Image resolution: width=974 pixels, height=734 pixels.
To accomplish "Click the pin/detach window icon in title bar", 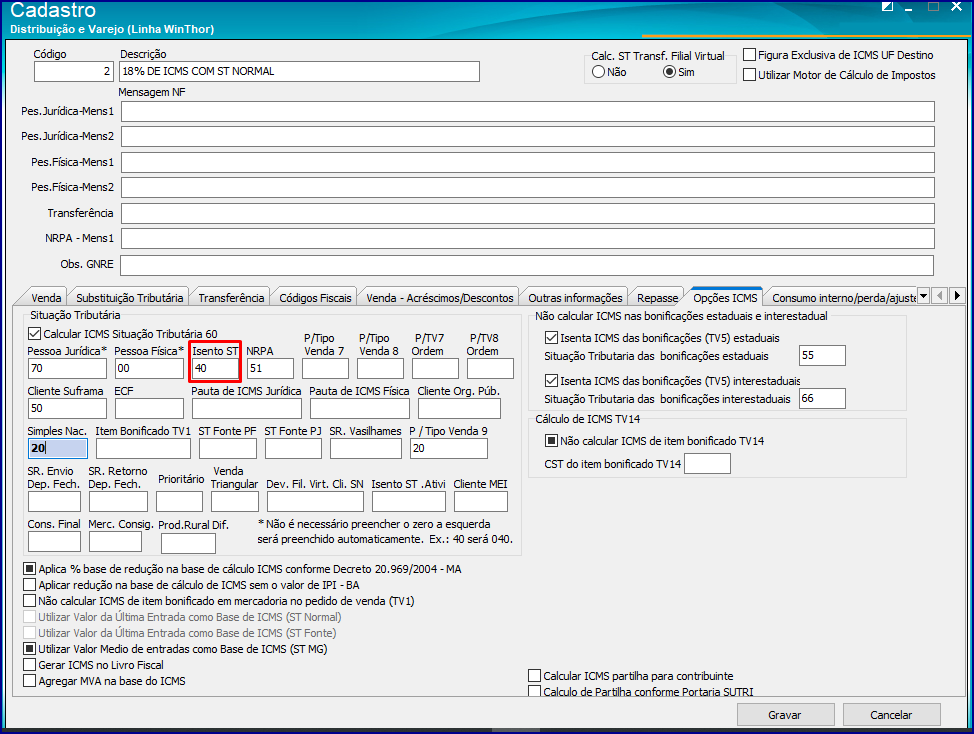I will pyautogui.click(x=887, y=7).
